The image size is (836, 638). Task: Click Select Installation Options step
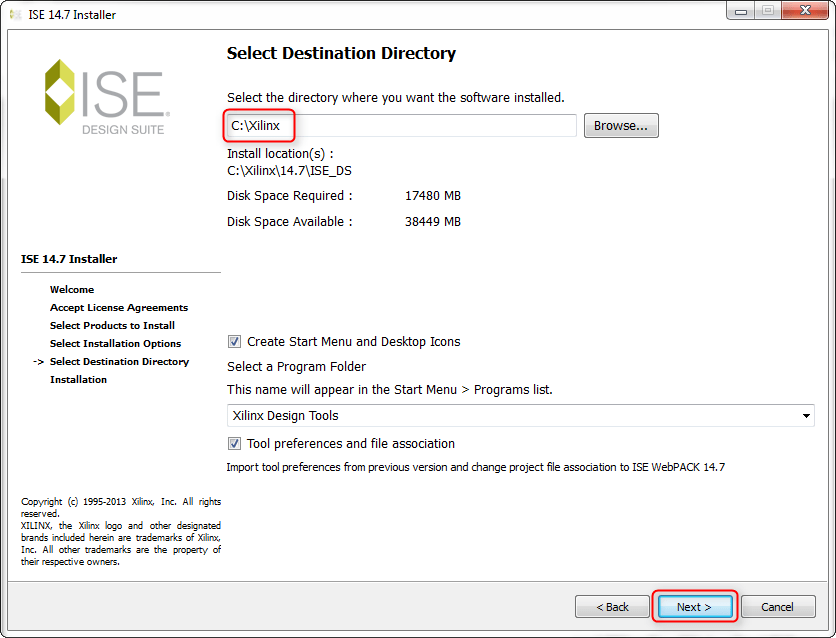point(114,344)
